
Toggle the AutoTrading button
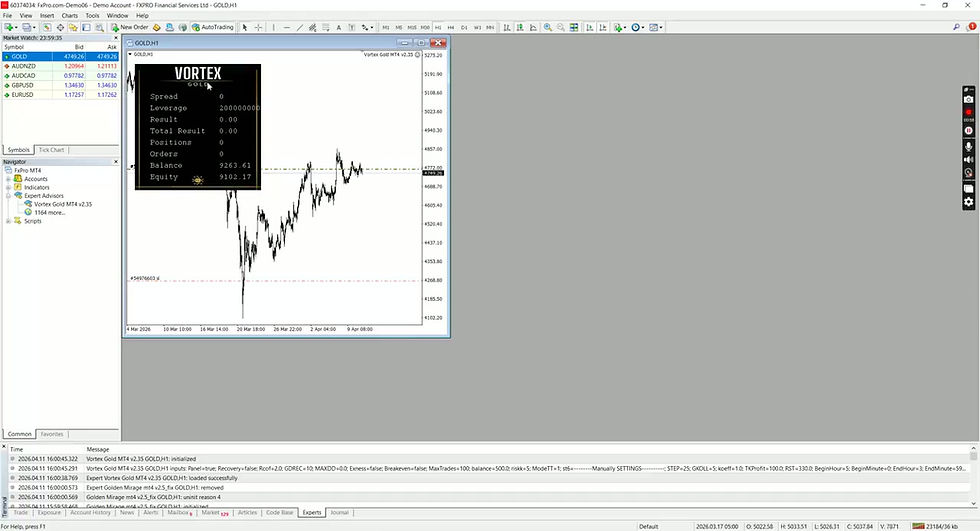pyautogui.click(x=212, y=27)
